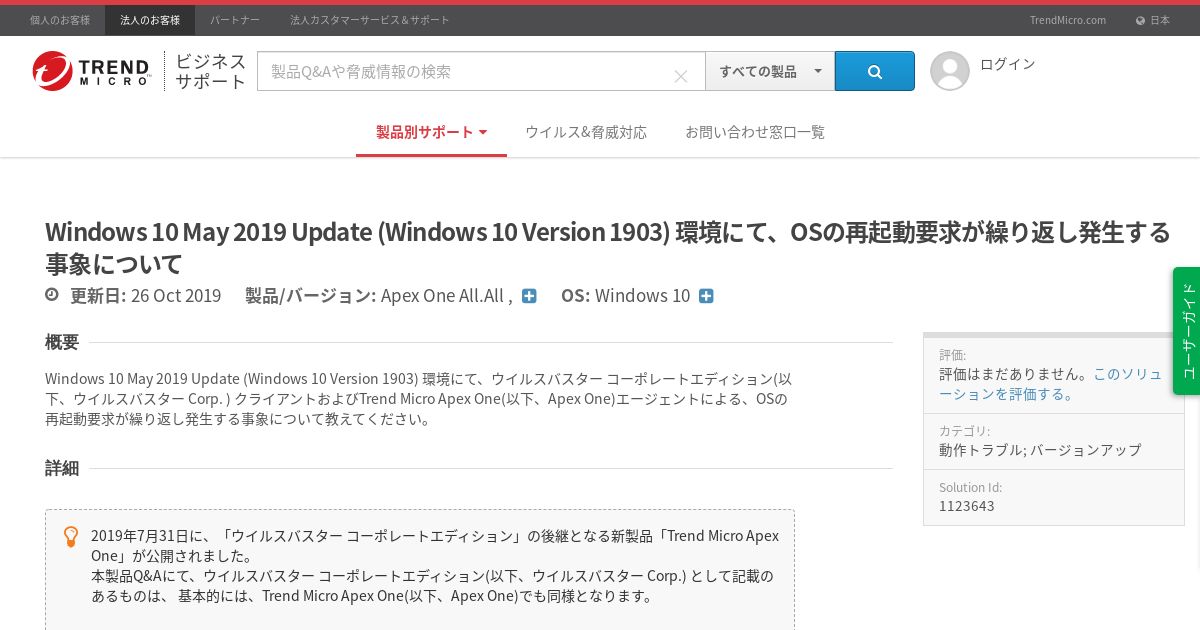Expand the OS list plus icon
This screenshot has height=630, width=1200.
706,296
